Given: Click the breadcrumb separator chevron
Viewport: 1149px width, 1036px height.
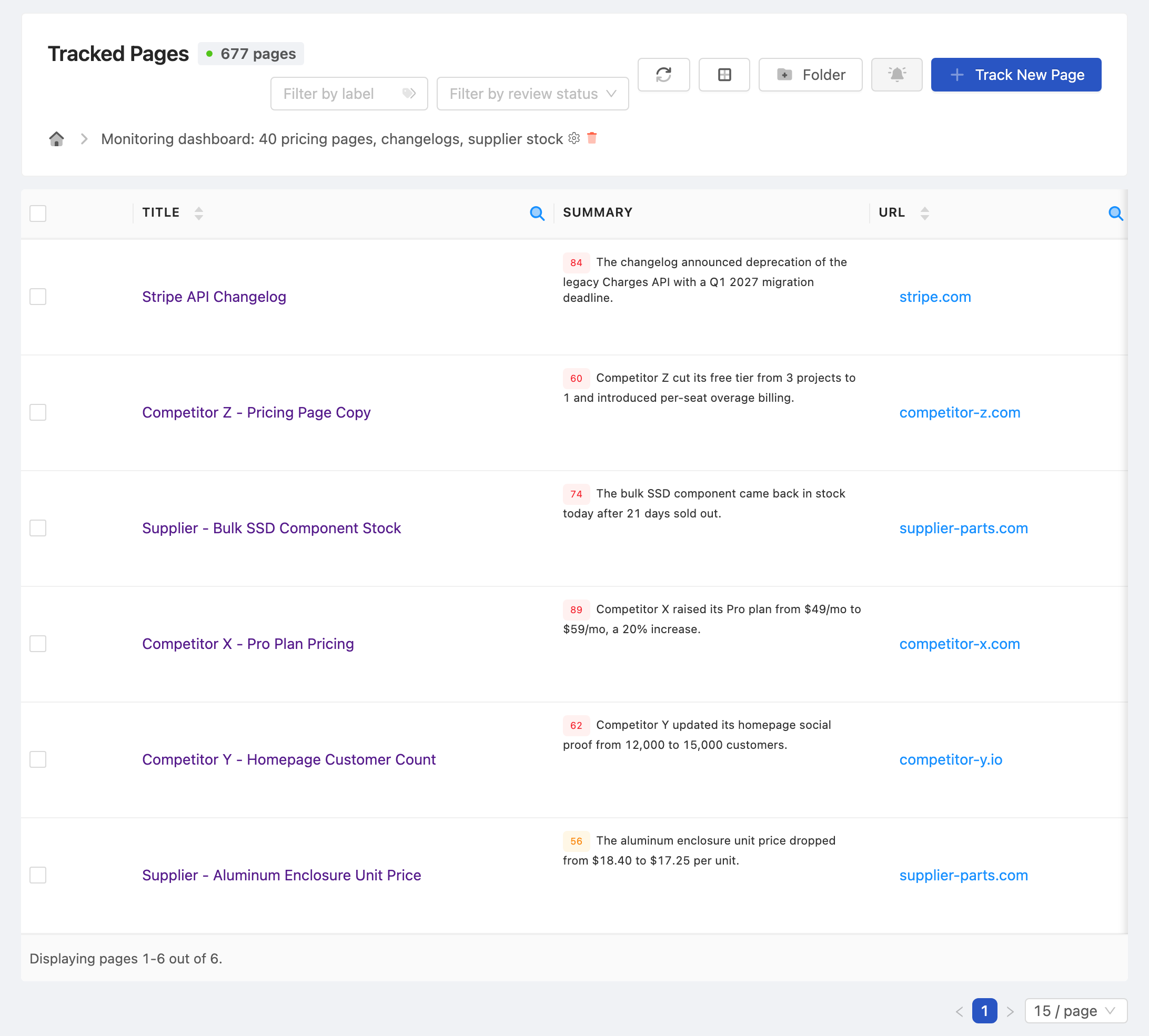Looking at the screenshot, I should 84,139.
